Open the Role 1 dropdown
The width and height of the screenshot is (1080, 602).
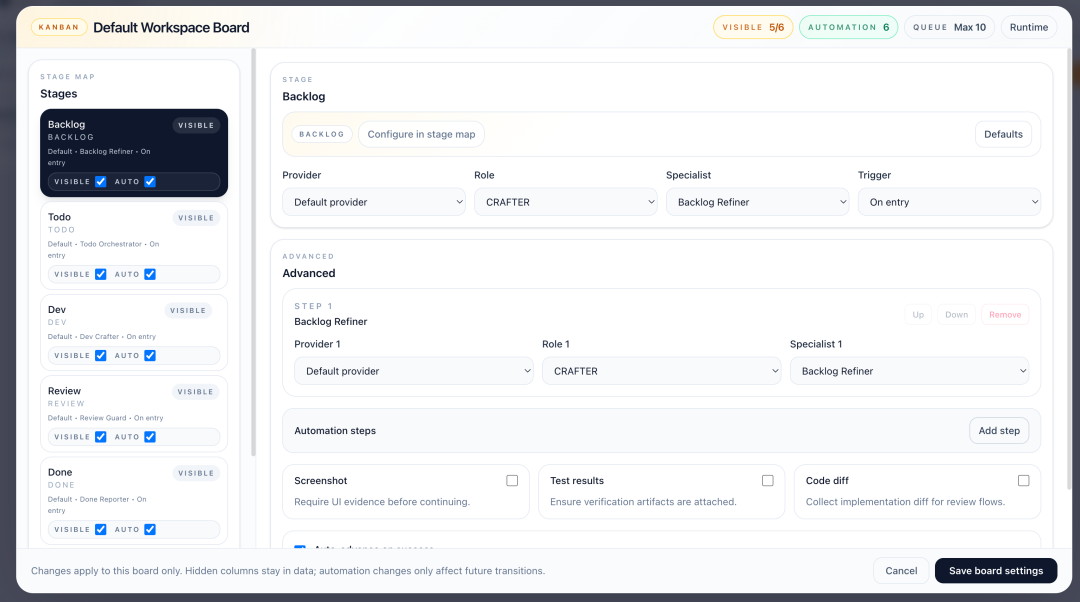(x=662, y=371)
